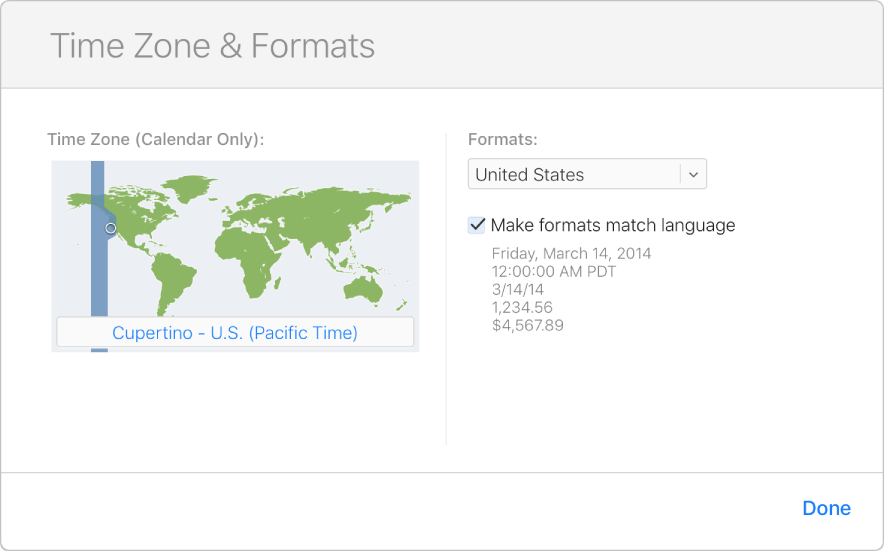This screenshot has height=551, width=886.
Task: Click the Time Zone (Calendar Only) label
Action: [x=156, y=139]
